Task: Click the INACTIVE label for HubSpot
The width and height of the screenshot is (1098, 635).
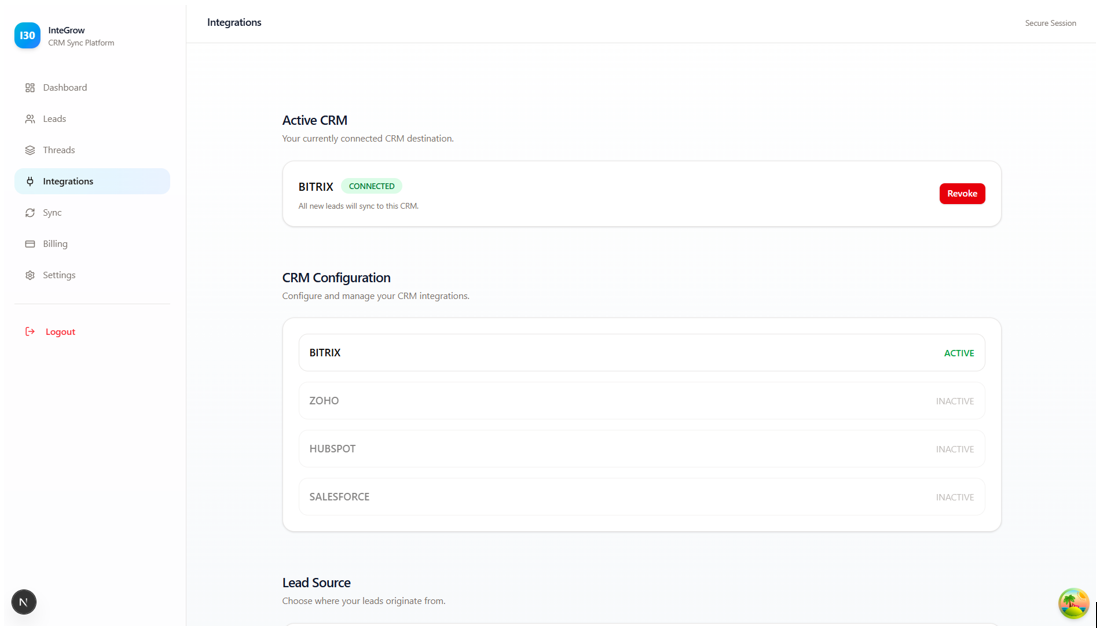Action: (955, 449)
